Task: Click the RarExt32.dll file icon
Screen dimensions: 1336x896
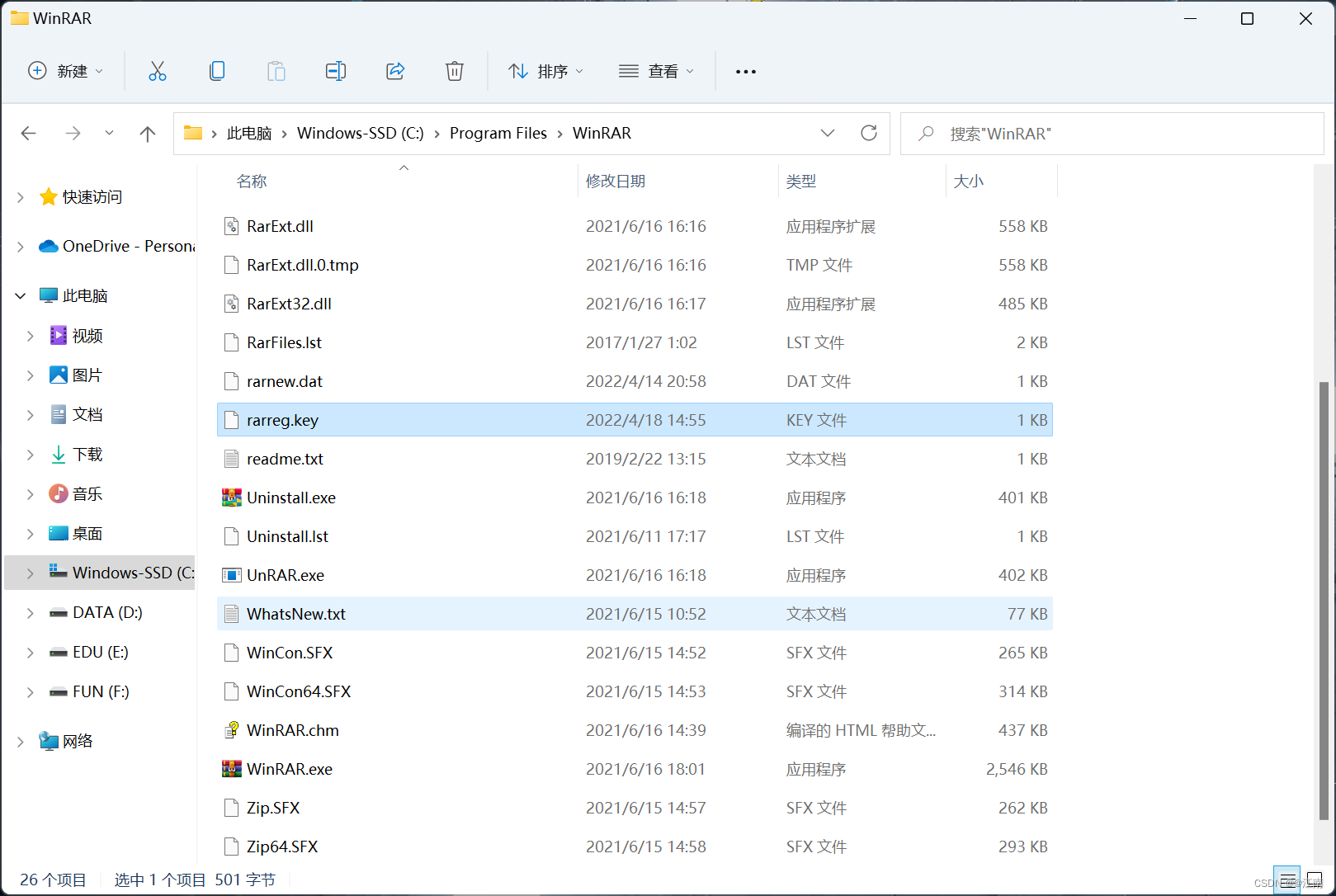Action: [x=232, y=304]
